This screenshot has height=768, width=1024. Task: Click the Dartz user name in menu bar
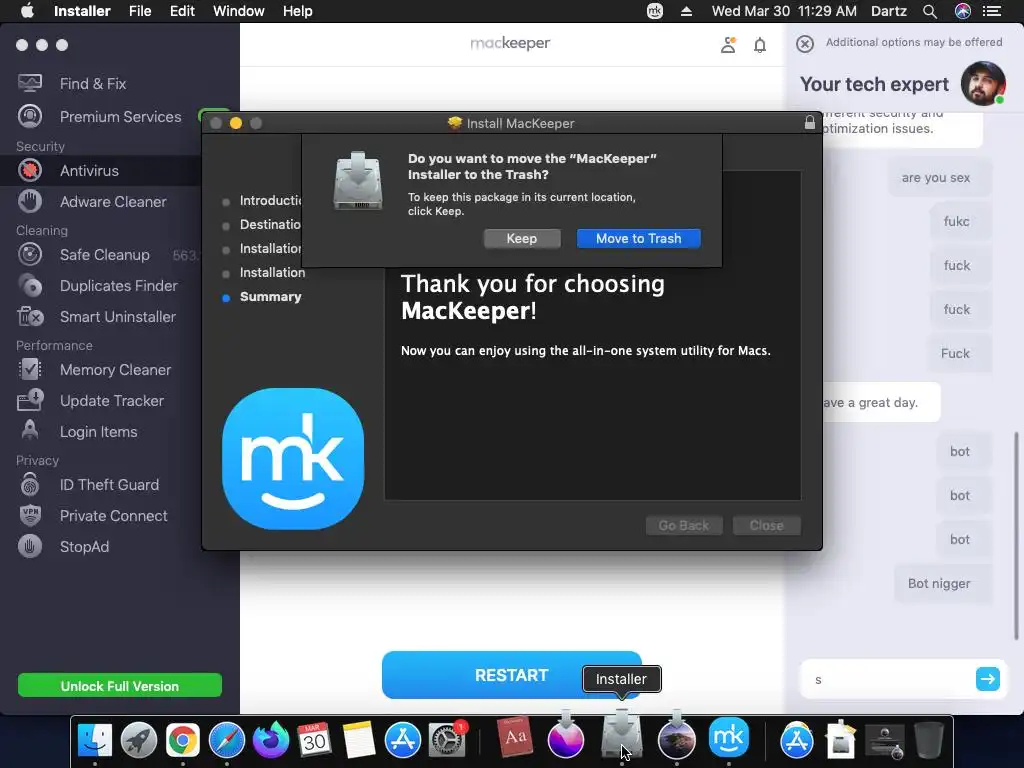(x=888, y=11)
